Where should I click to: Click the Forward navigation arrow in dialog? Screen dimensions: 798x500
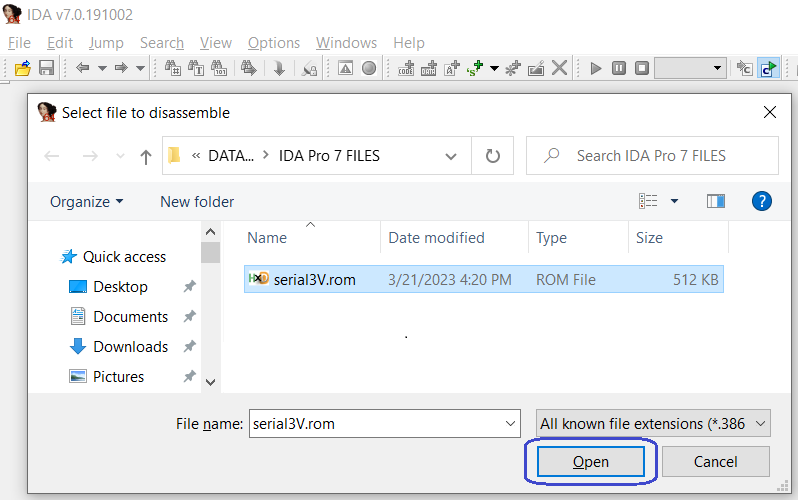coord(90,156)
